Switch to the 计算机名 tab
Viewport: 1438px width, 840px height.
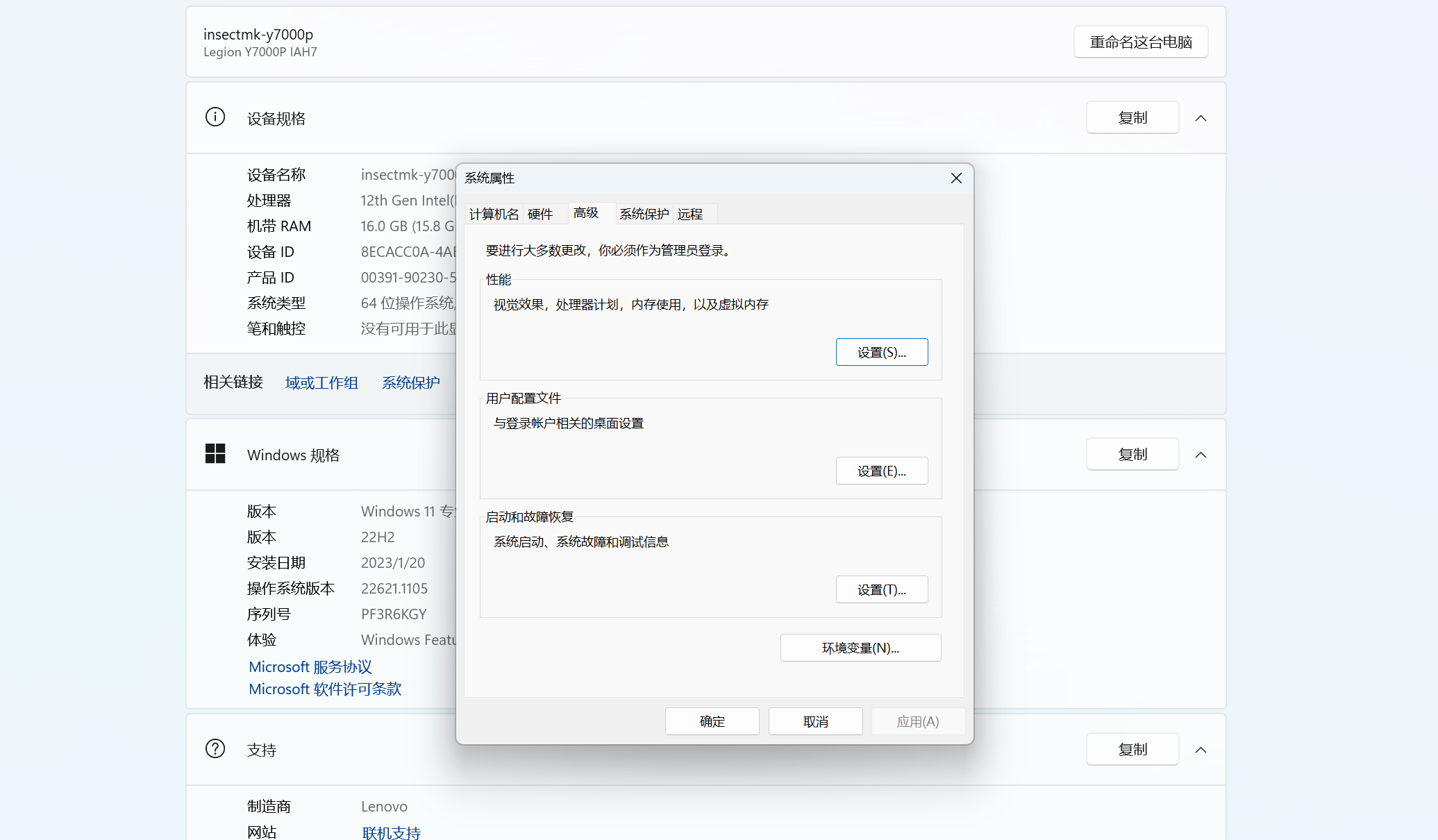(494, 214)
